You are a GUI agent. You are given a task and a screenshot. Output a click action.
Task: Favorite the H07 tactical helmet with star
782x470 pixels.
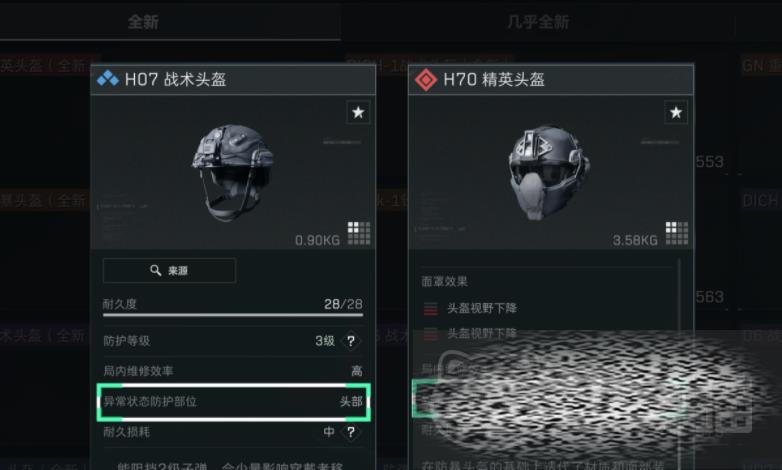[358, 113]
